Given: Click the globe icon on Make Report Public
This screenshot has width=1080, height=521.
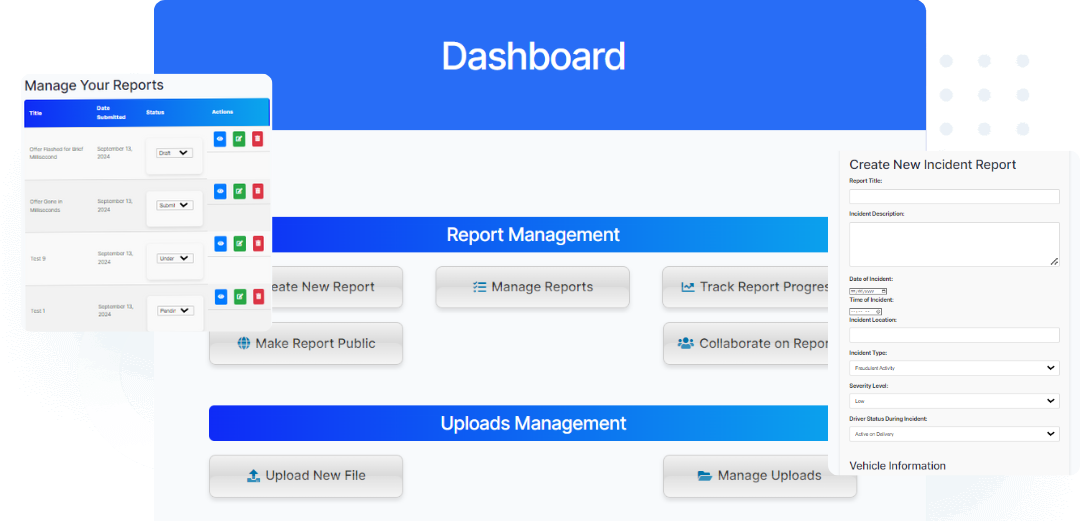Looking at the screenshot, I should click(x=243, y=343).
